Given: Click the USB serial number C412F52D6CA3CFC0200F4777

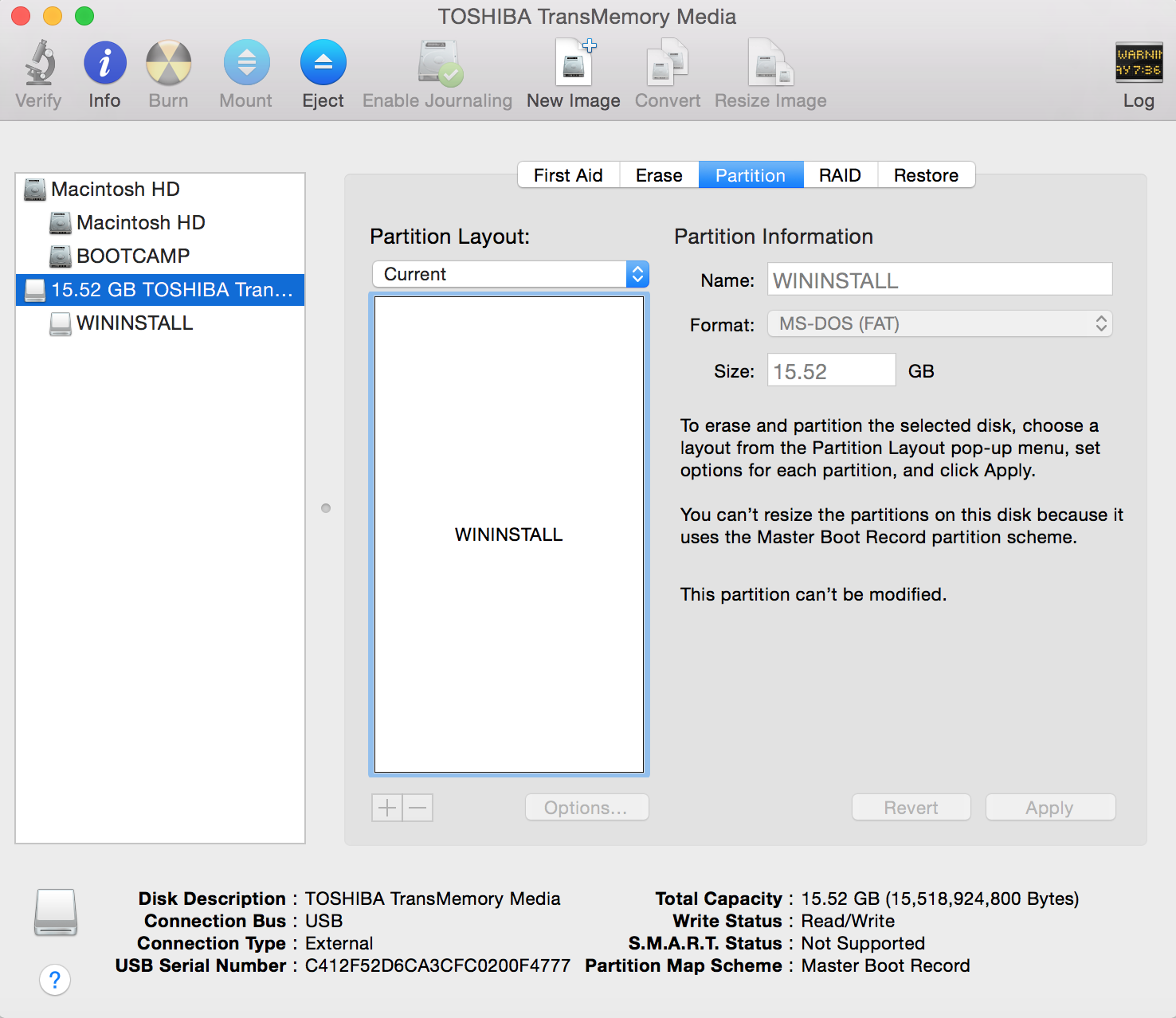Looking at the screenshot, I should click(x=437, y=965).
